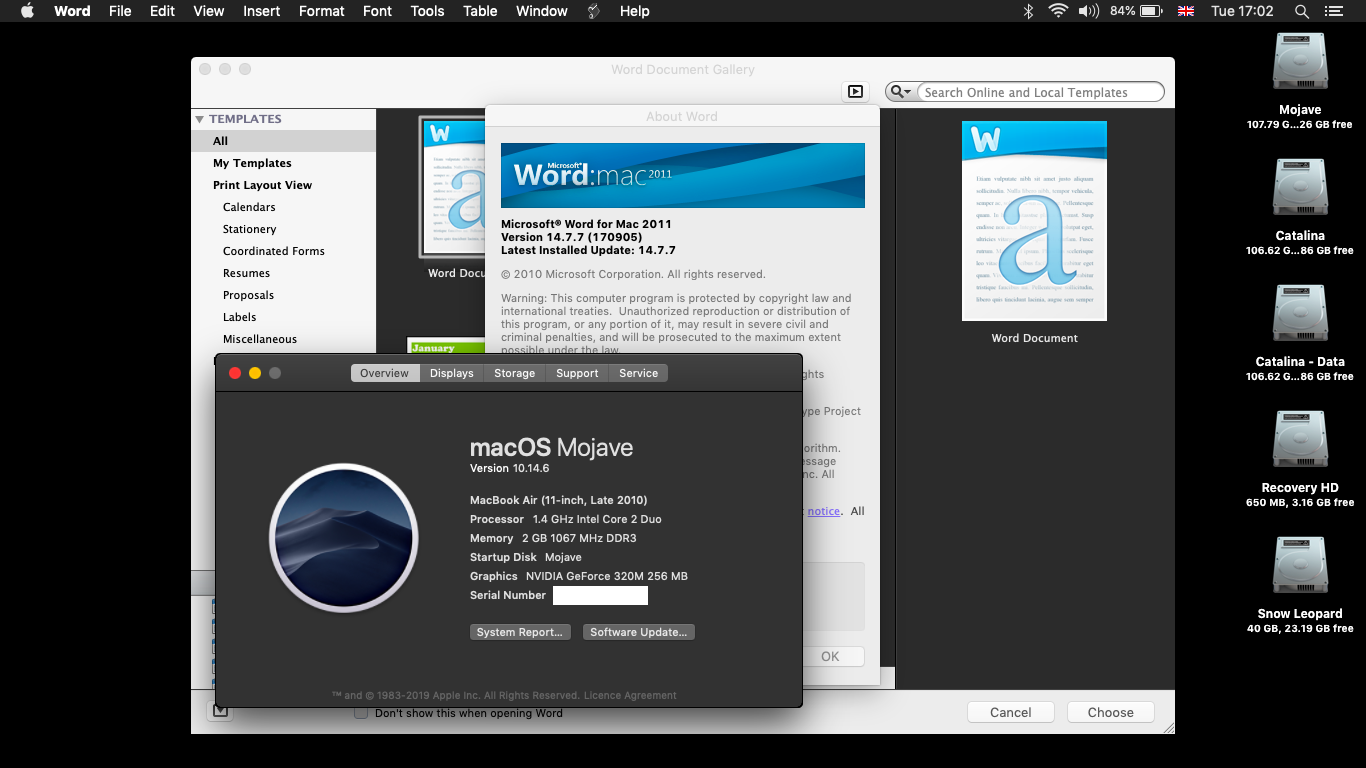The image size is (1366, 768).
Task: Open the Help menu
Action: coord(634,11)
